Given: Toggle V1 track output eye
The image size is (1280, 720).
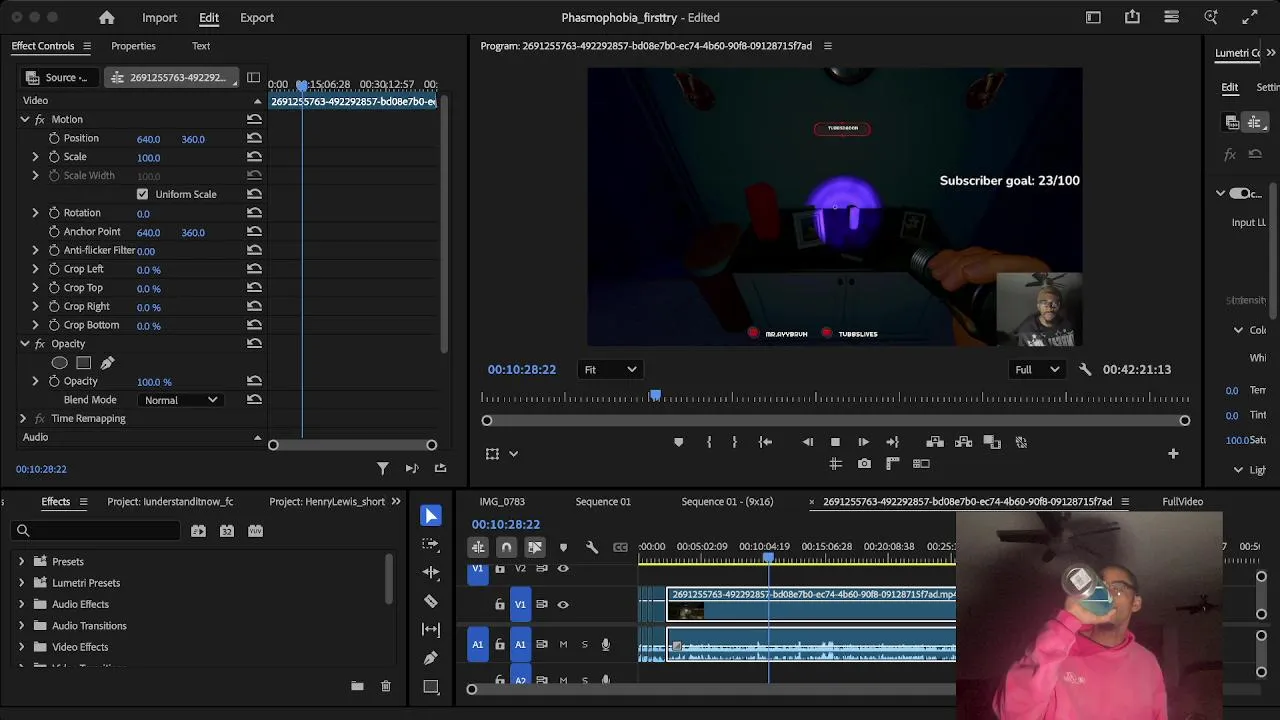Looking at the screenshot, I should click(x=563, y=604).
